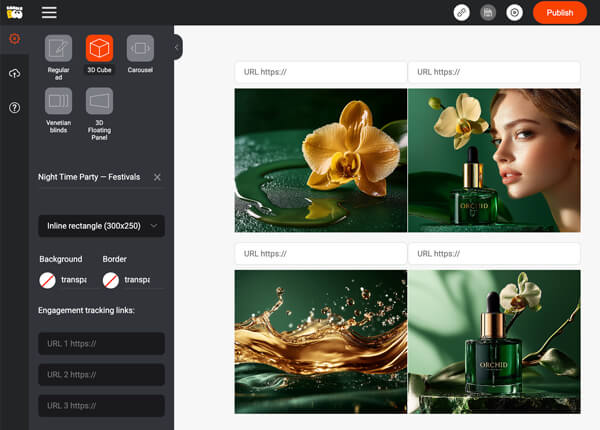Select the 3D Cube format
600x430 pixels.
click(x=99, y=48)
